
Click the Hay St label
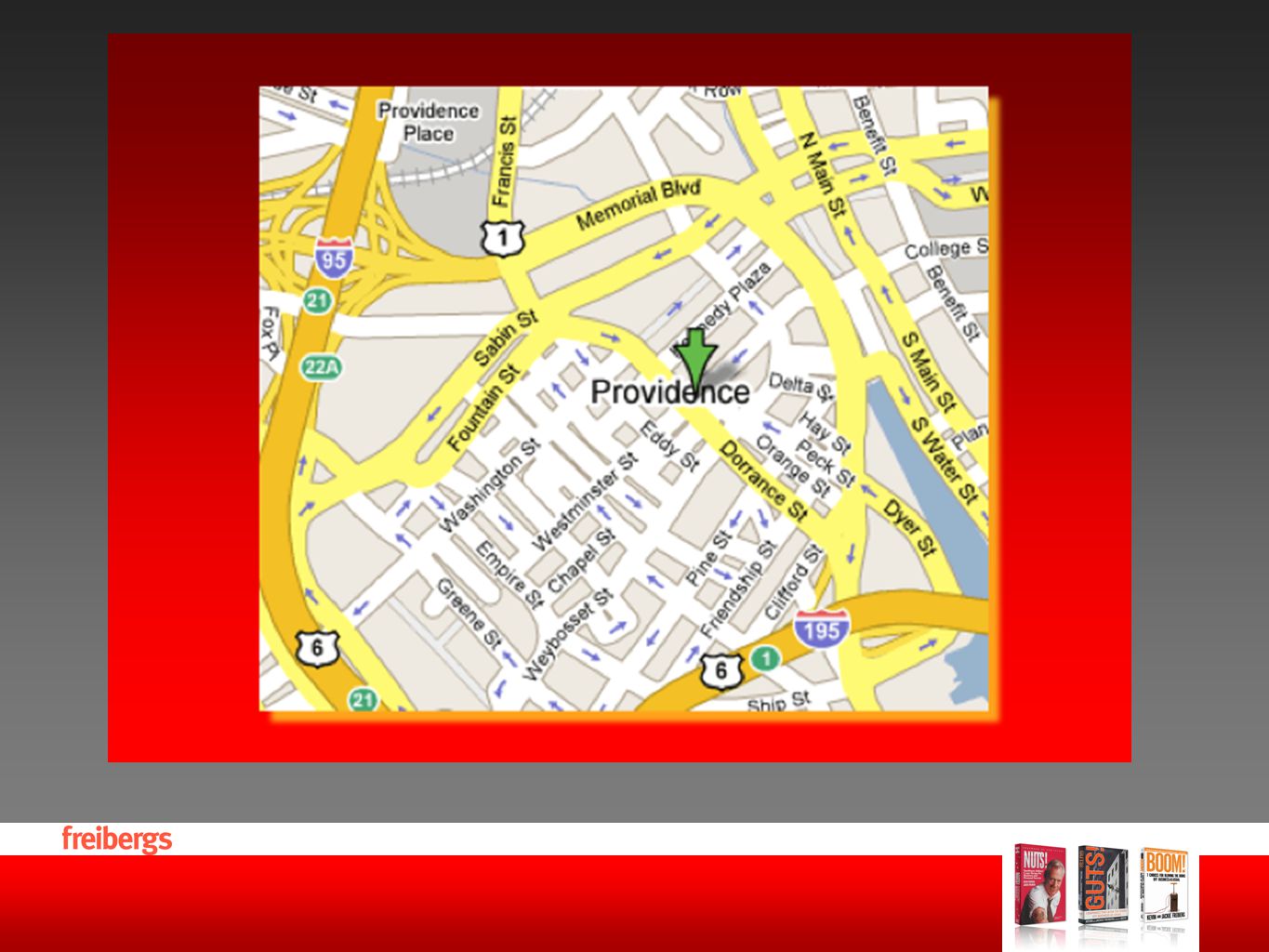coord(824,433)
